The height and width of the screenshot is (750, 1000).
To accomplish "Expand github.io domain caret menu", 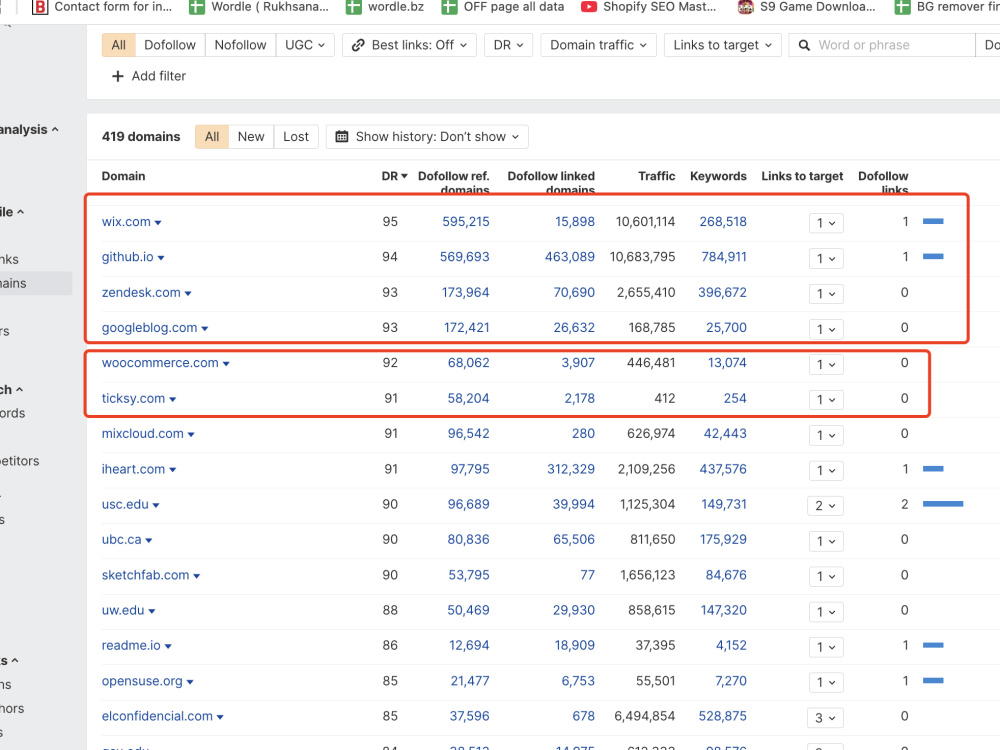I will (x=161, y=258).
